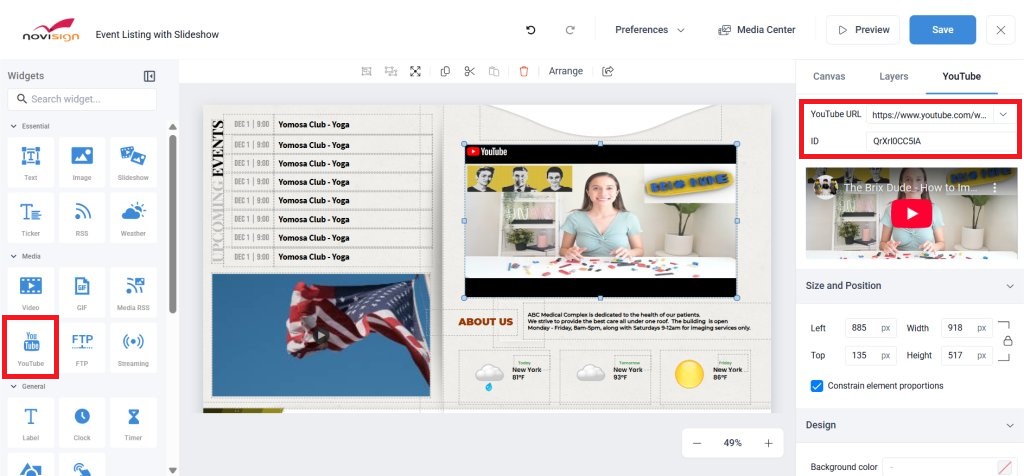The width and height of the screenshot is (1024, 476).
Task: Edit the Width value field
Action: pyautogui.click(x=966, y=328)
